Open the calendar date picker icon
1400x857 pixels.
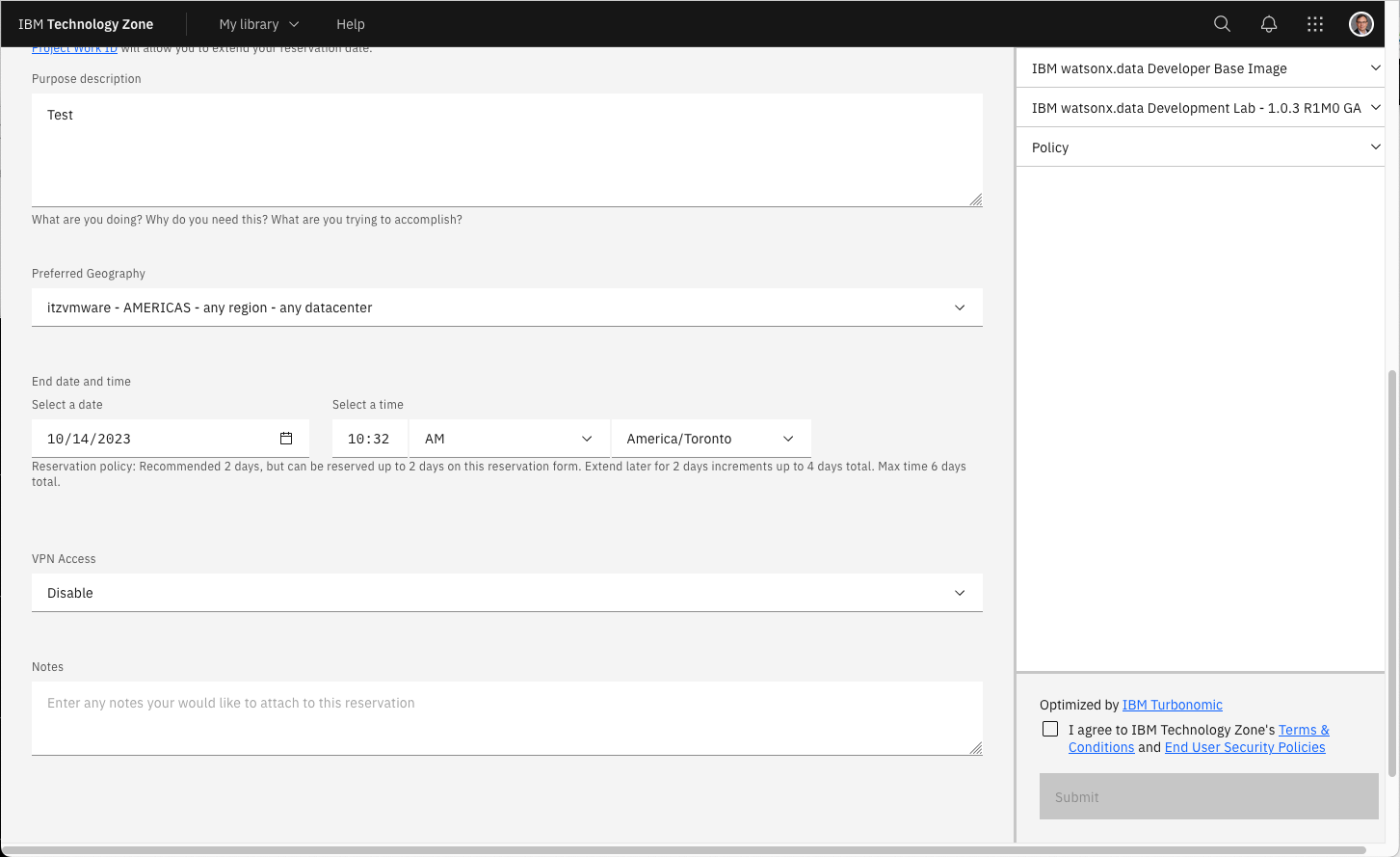[x=286, y=439]
